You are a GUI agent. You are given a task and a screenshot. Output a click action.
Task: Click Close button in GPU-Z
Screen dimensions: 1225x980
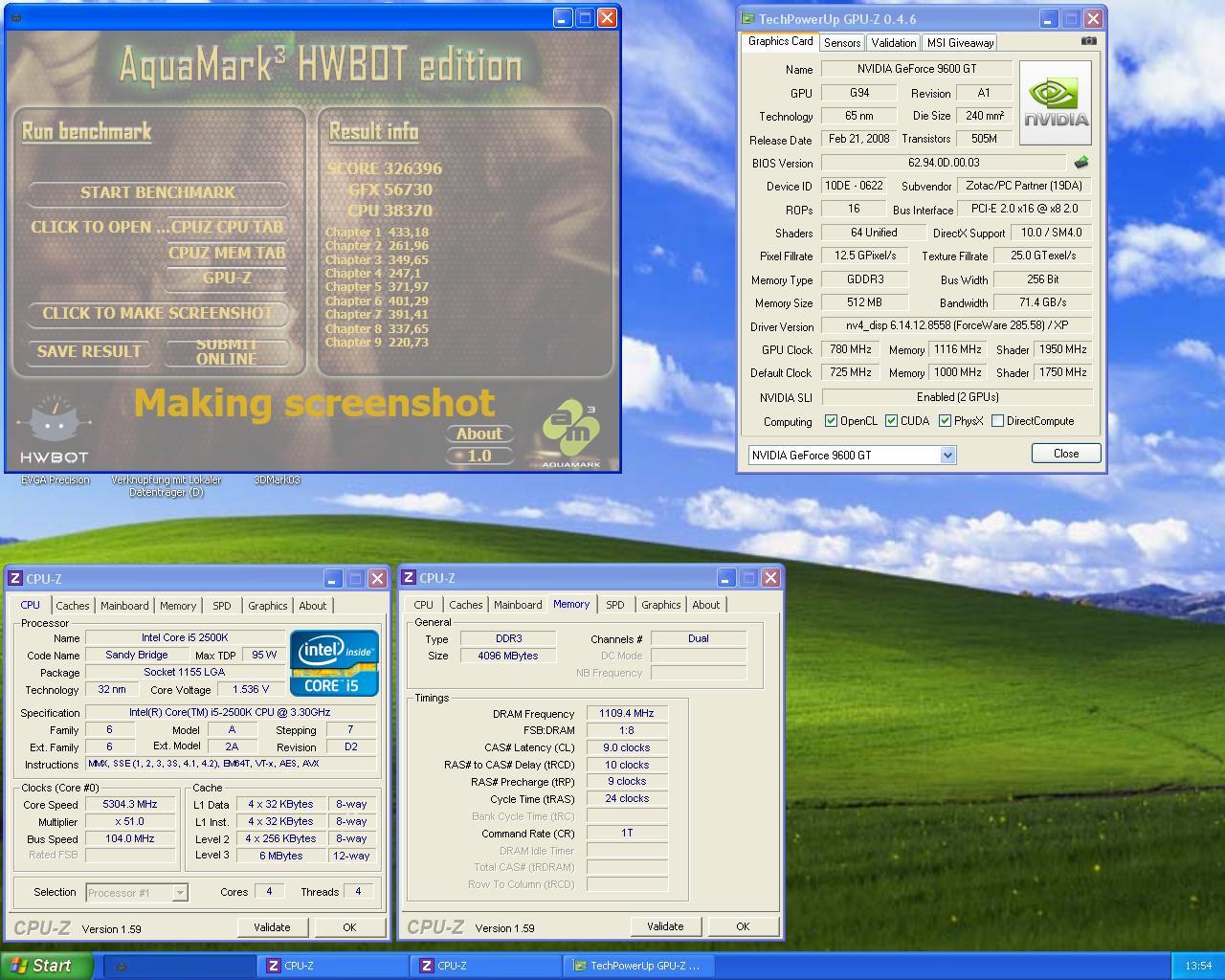1066,454
